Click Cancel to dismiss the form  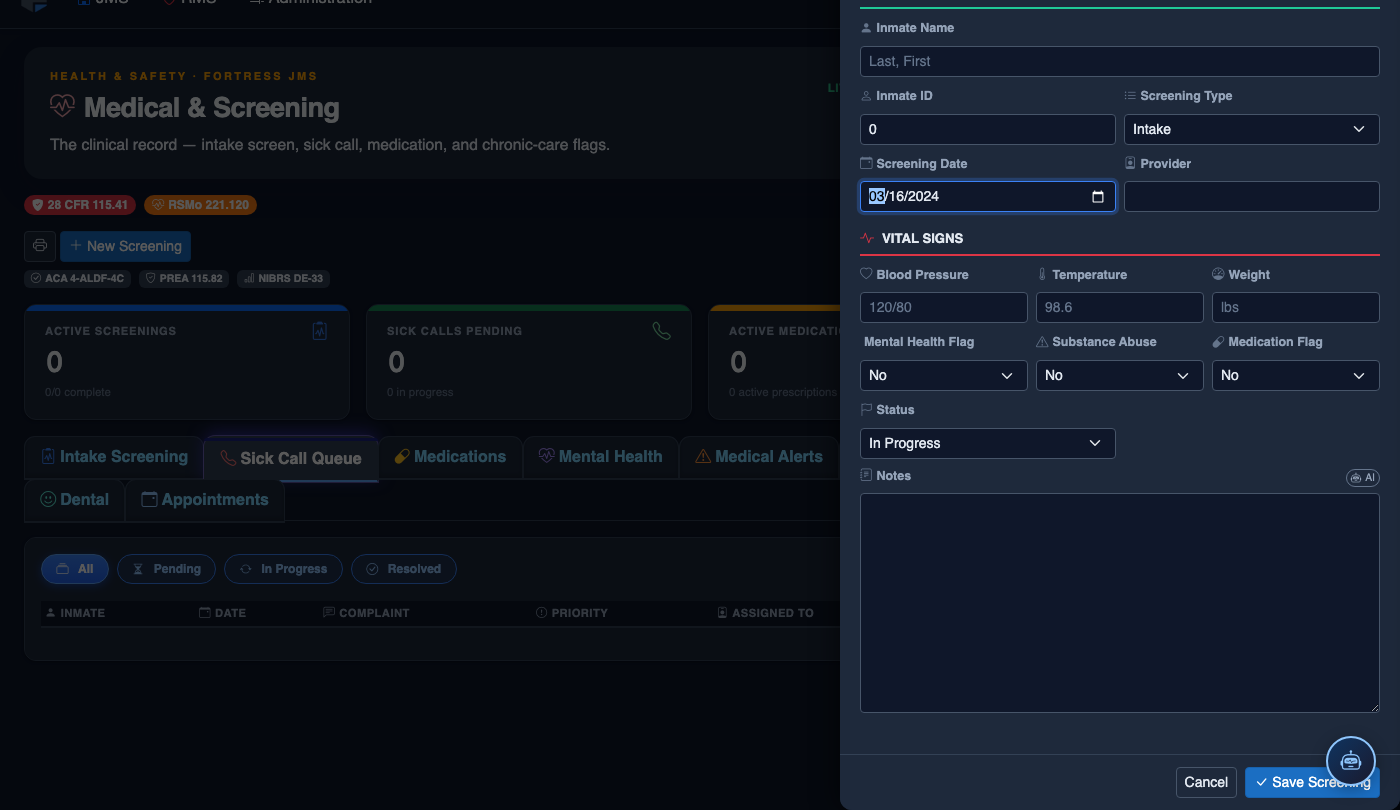(x=1206, y=782)
